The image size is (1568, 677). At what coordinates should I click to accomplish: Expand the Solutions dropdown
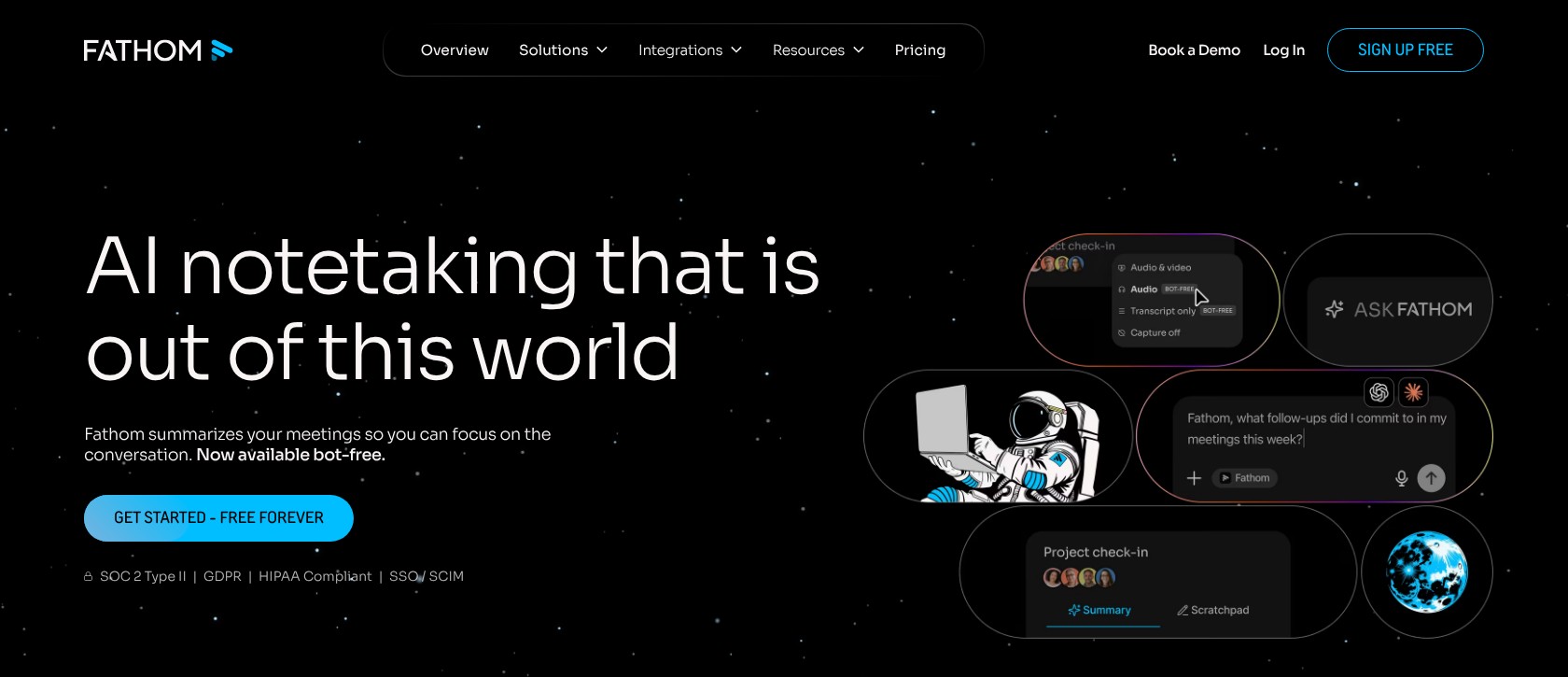tap(563, 50)
